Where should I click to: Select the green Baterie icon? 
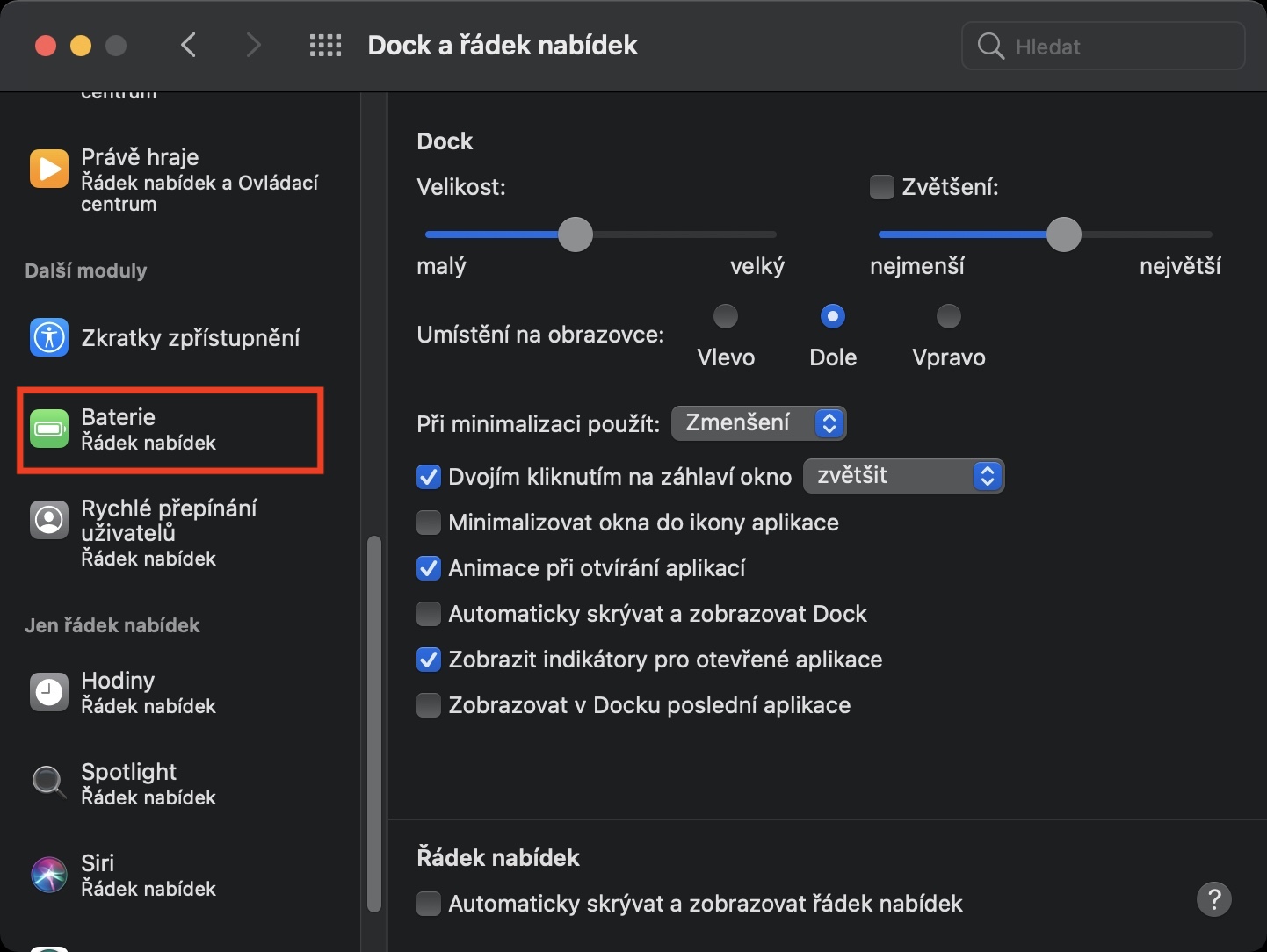click(x=49, y=429)
